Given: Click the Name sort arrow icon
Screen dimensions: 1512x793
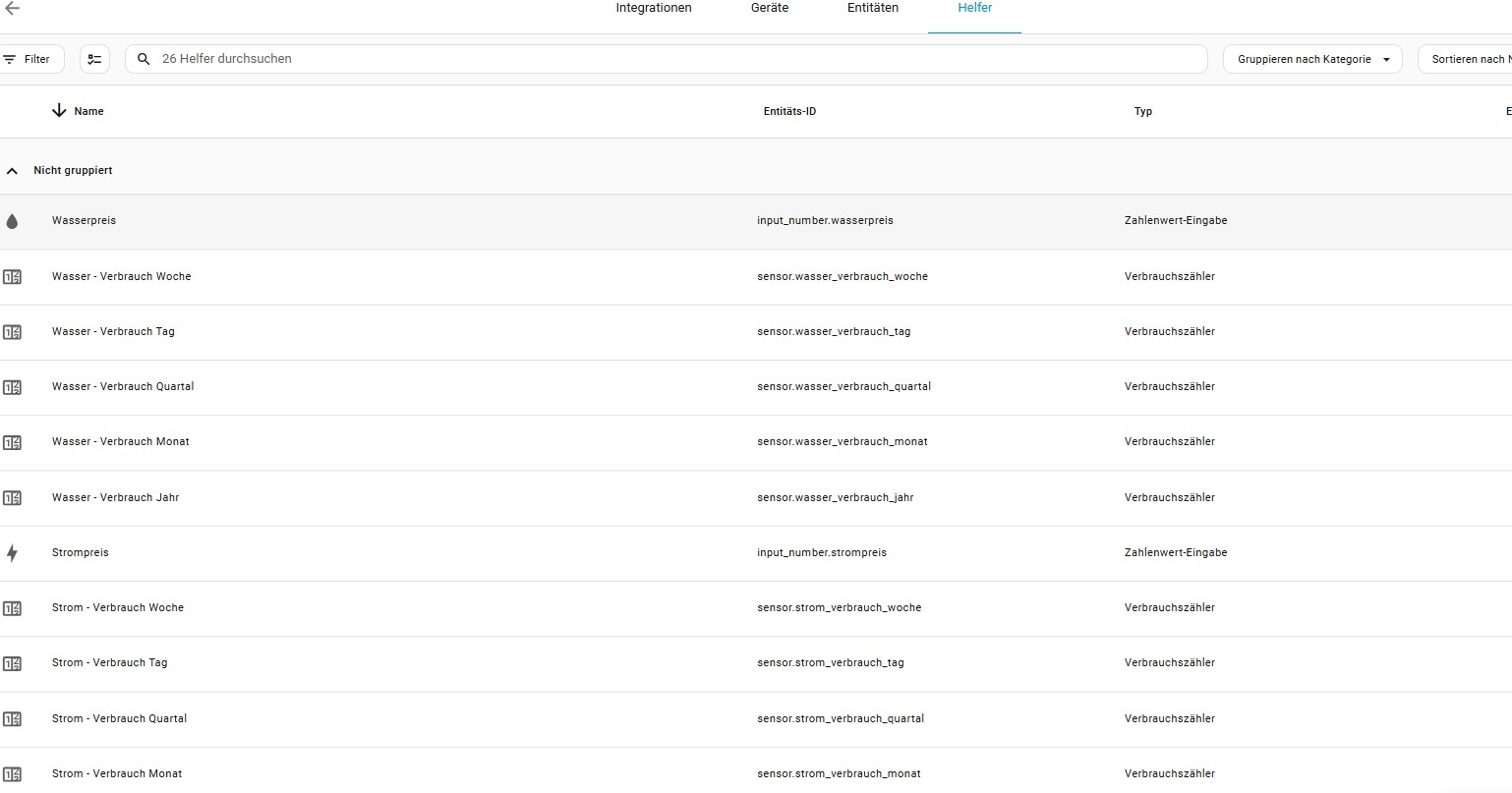Looking at the screenshot, I should pyautogui.click(x=59, y=111).
